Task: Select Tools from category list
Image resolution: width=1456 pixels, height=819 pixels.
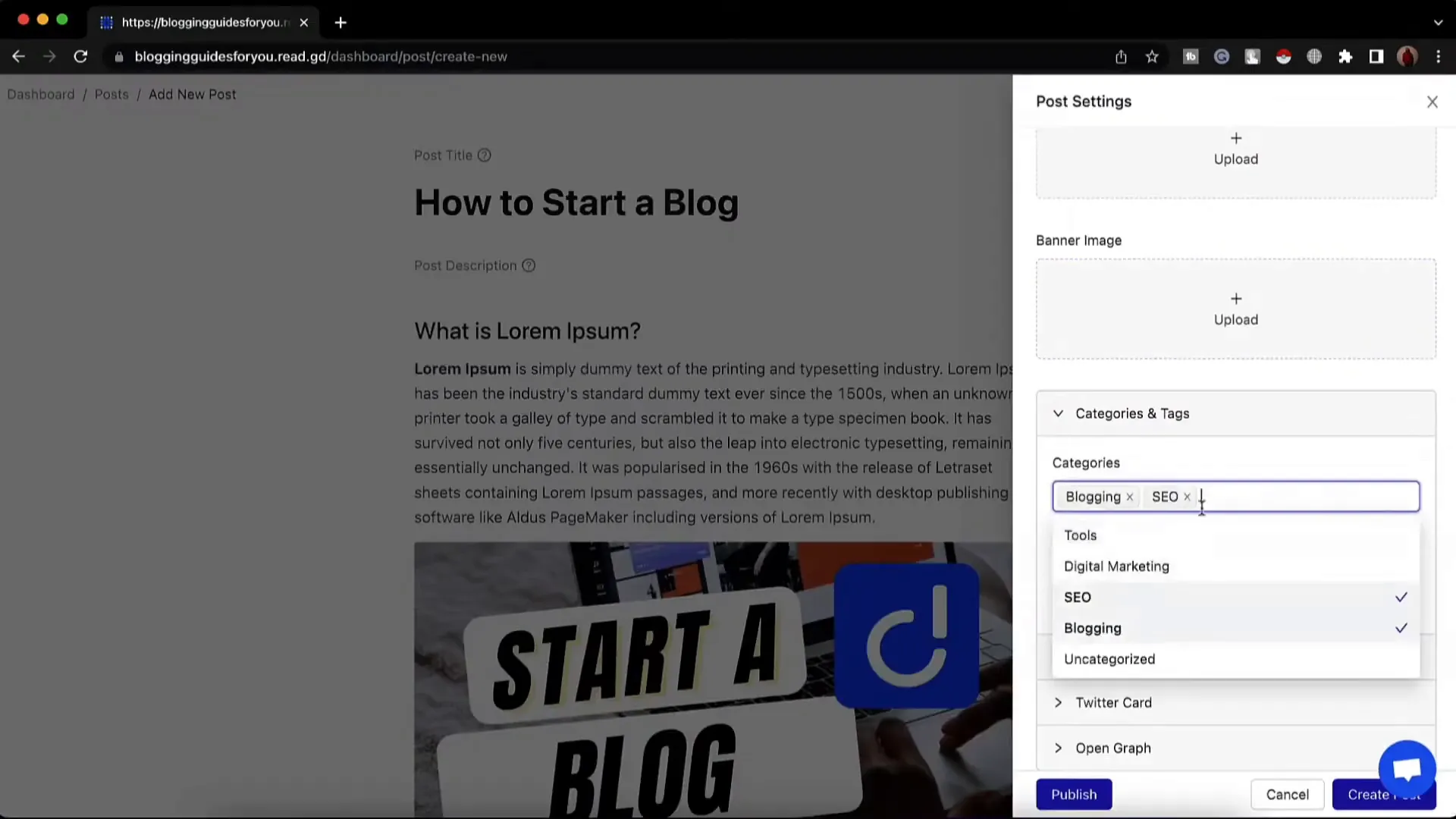Action: [1236, 535]
